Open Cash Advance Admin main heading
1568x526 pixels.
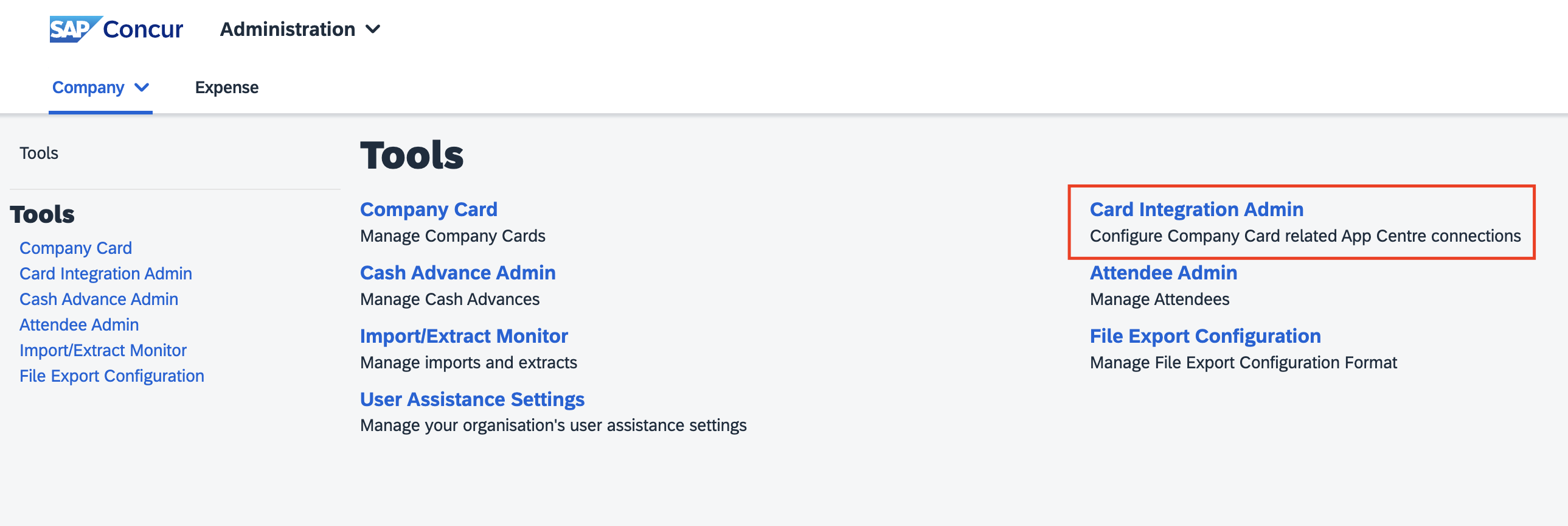click(458, 273)
